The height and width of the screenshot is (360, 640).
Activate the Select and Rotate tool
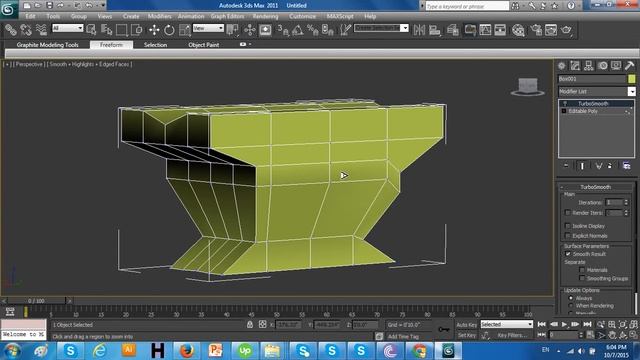click(x=169, y=30)
